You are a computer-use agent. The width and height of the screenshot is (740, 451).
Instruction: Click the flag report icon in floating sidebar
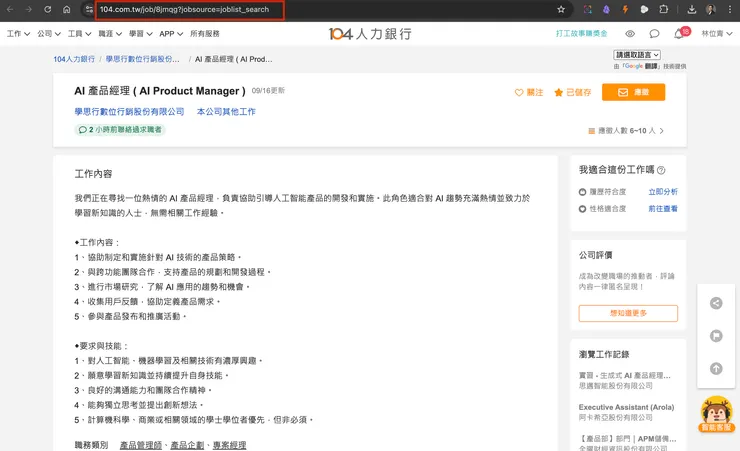pos(716,336)
